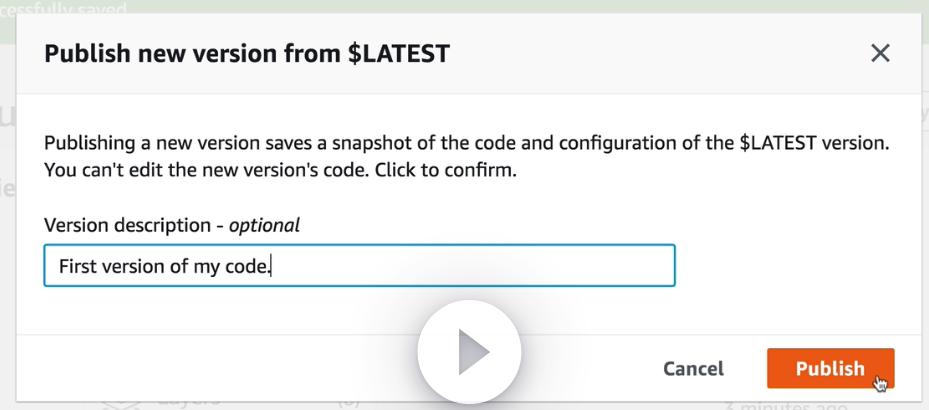The width and height of the screenshot is (929, 410).
Task: Click the italic word "optional"
Action: coord(265,226)
